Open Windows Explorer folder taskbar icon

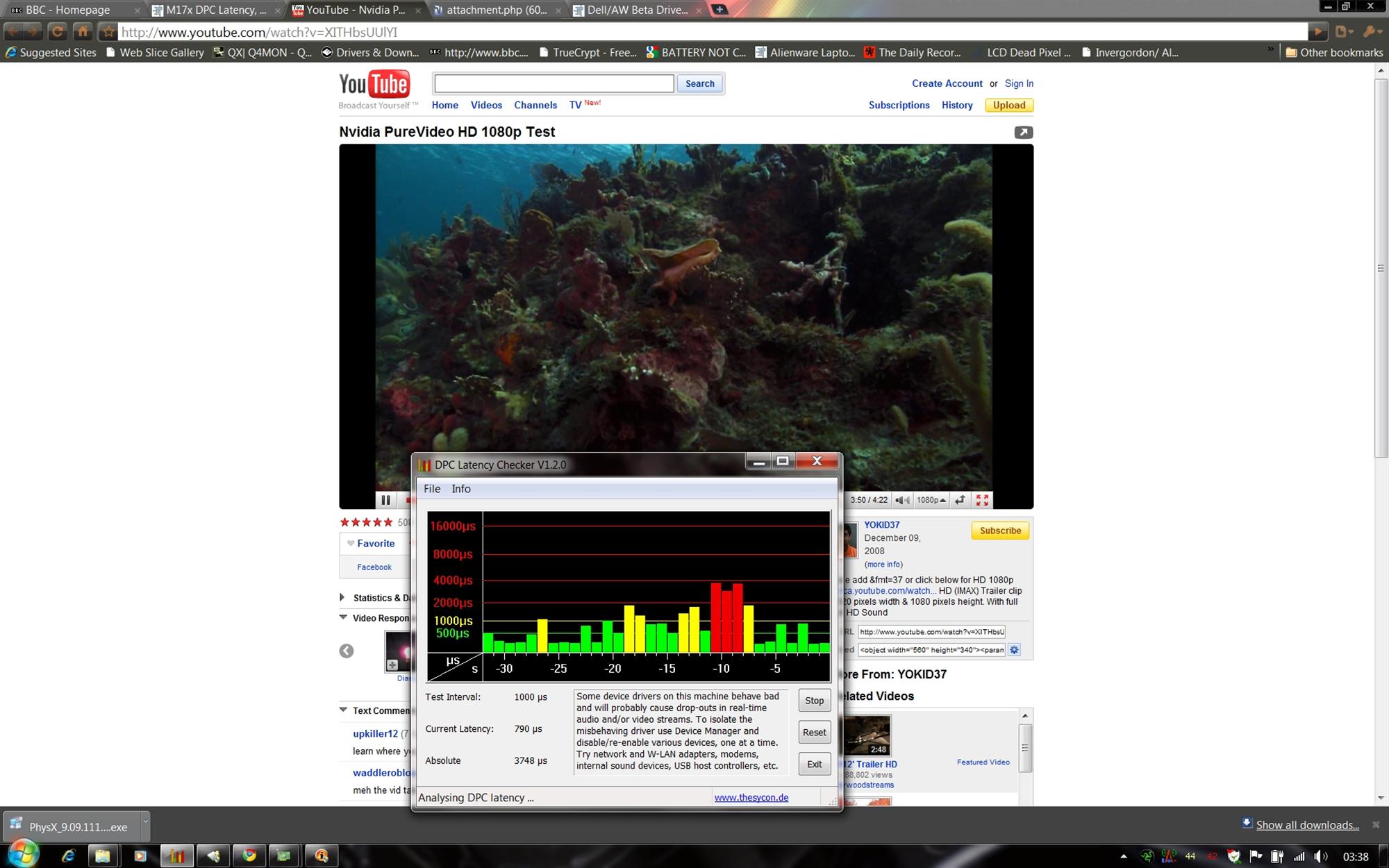[x=103, y=856]
